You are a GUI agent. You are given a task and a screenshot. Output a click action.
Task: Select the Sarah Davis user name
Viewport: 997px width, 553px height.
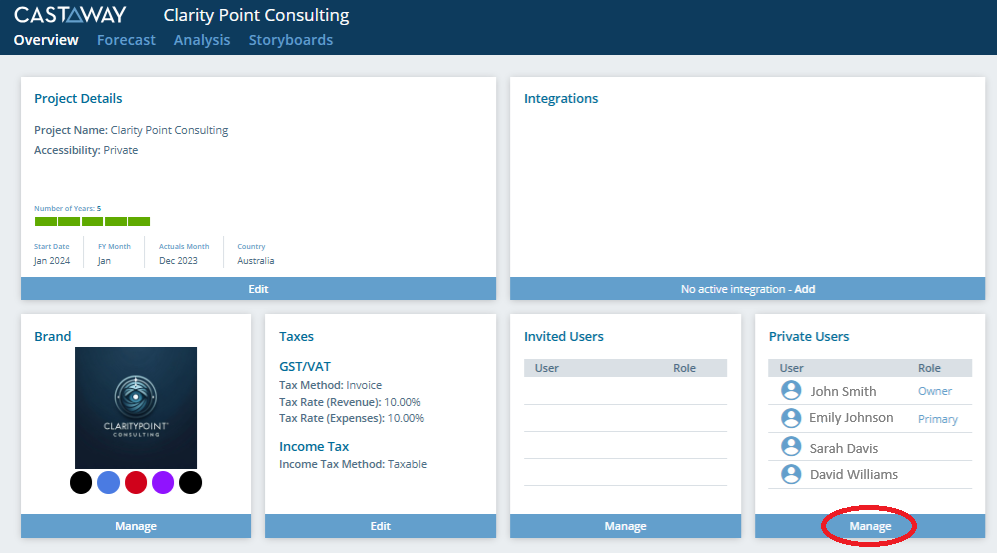pos(843,448)
